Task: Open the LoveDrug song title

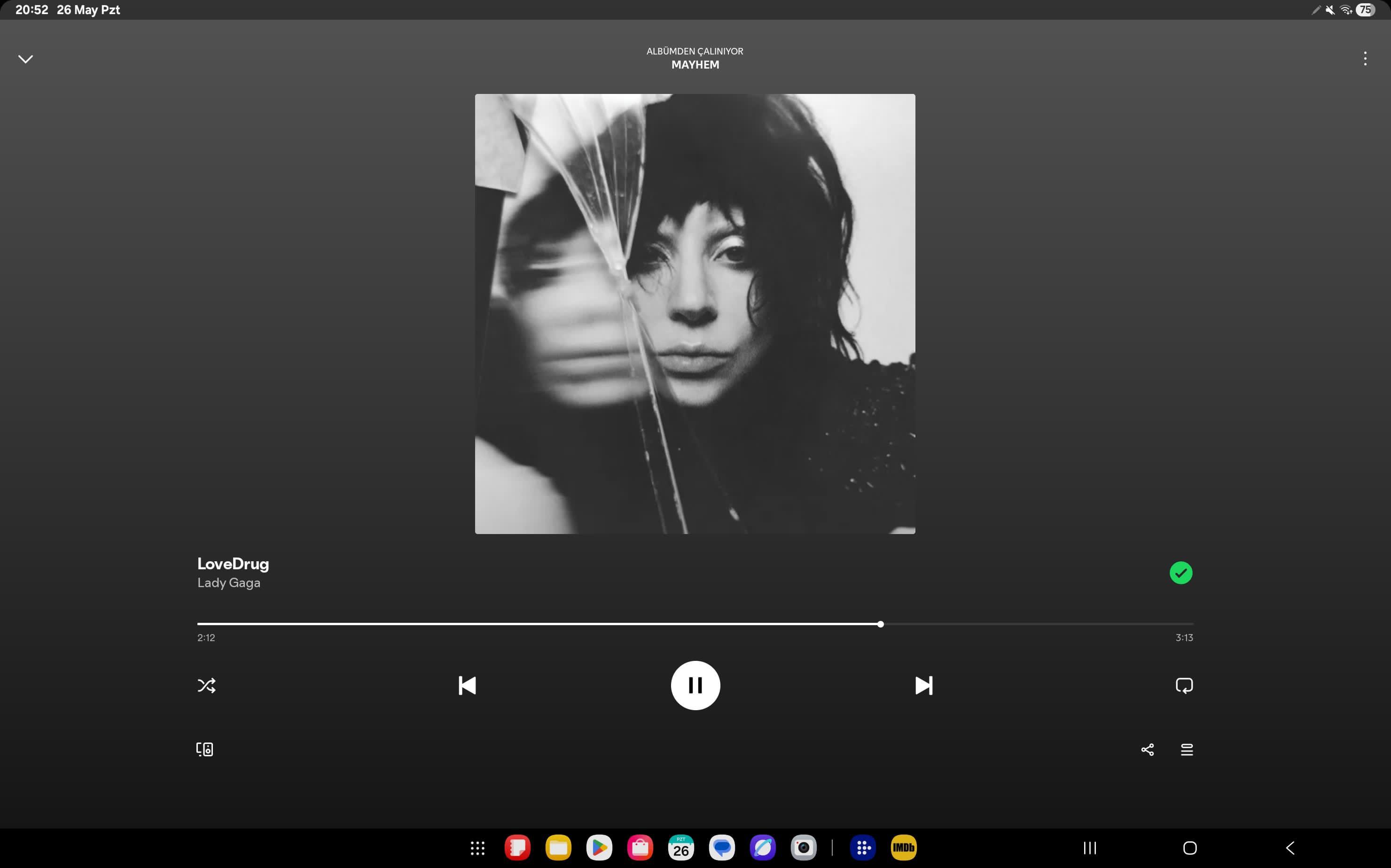Action: [233, 564]
